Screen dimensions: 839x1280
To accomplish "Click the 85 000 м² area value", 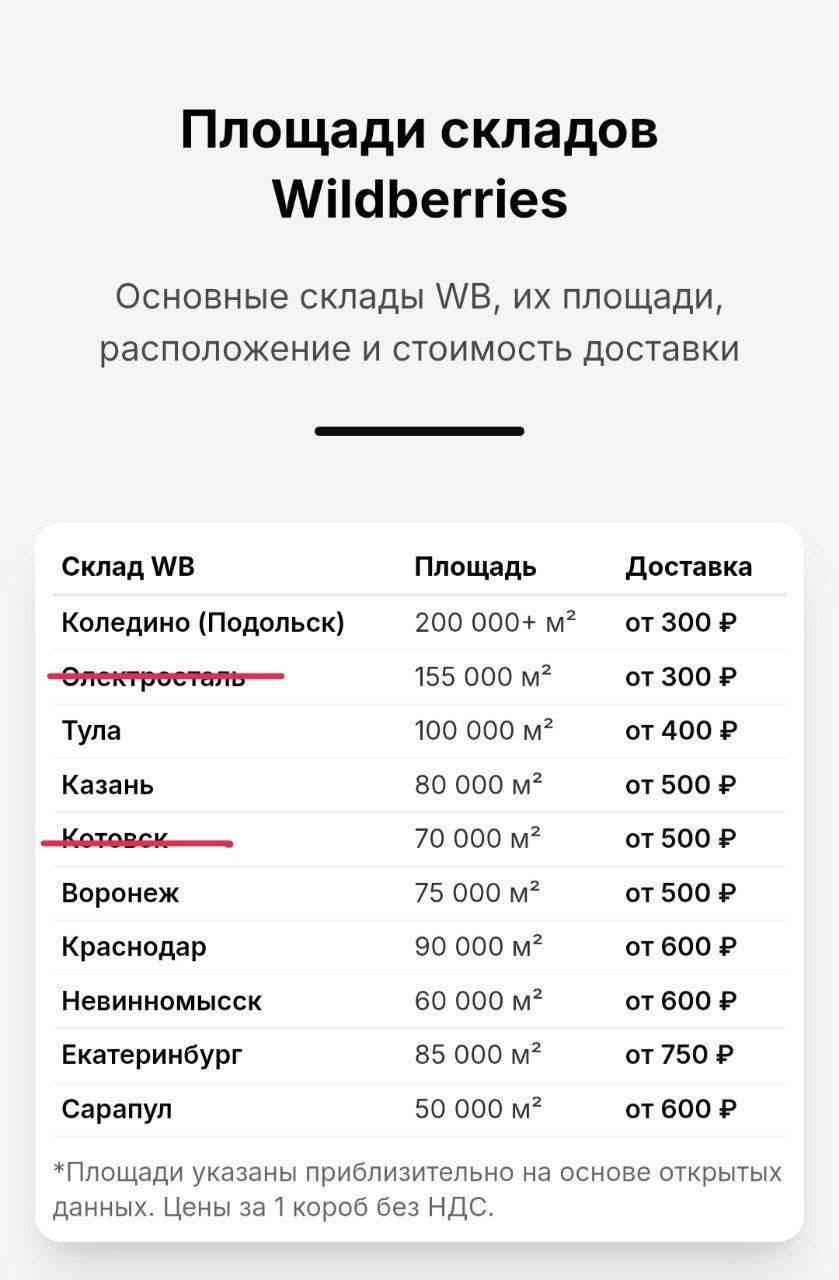I will pyautogui.click(x=479, y=1055).
